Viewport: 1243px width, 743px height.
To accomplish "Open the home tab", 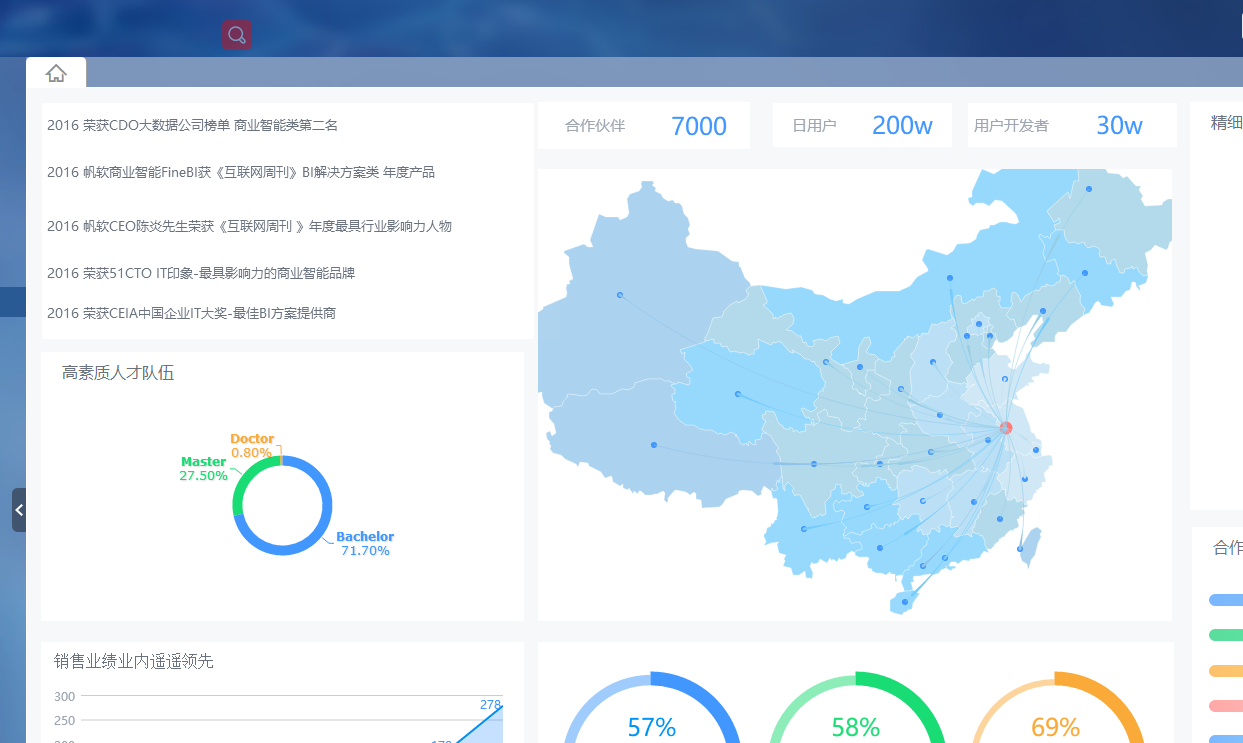I will pos(56,73).
